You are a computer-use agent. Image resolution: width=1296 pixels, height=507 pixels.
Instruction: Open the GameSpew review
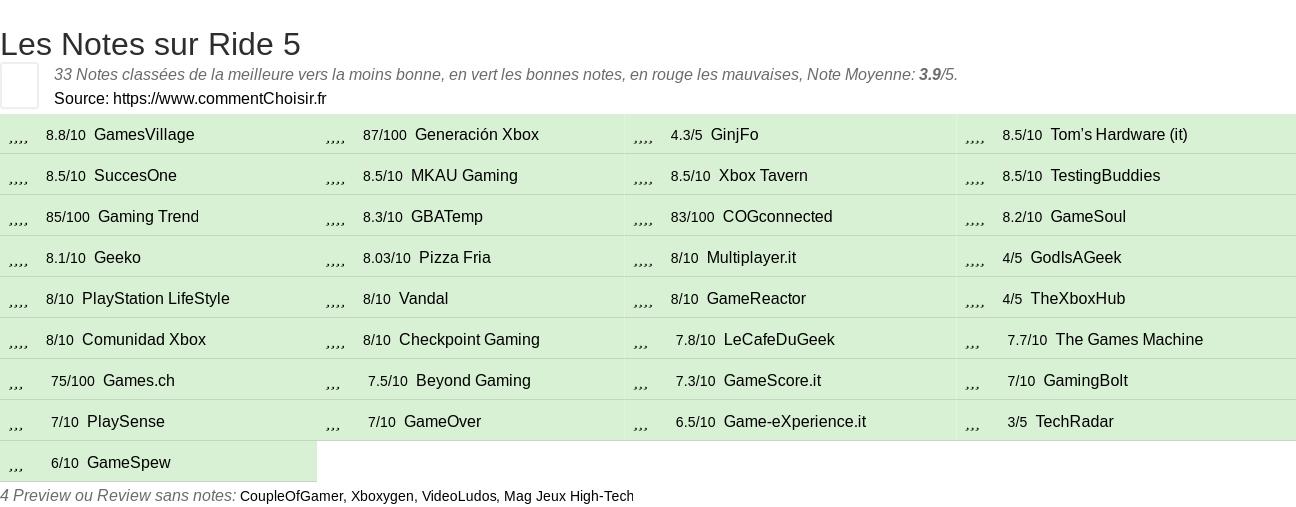tap(129, 463)
